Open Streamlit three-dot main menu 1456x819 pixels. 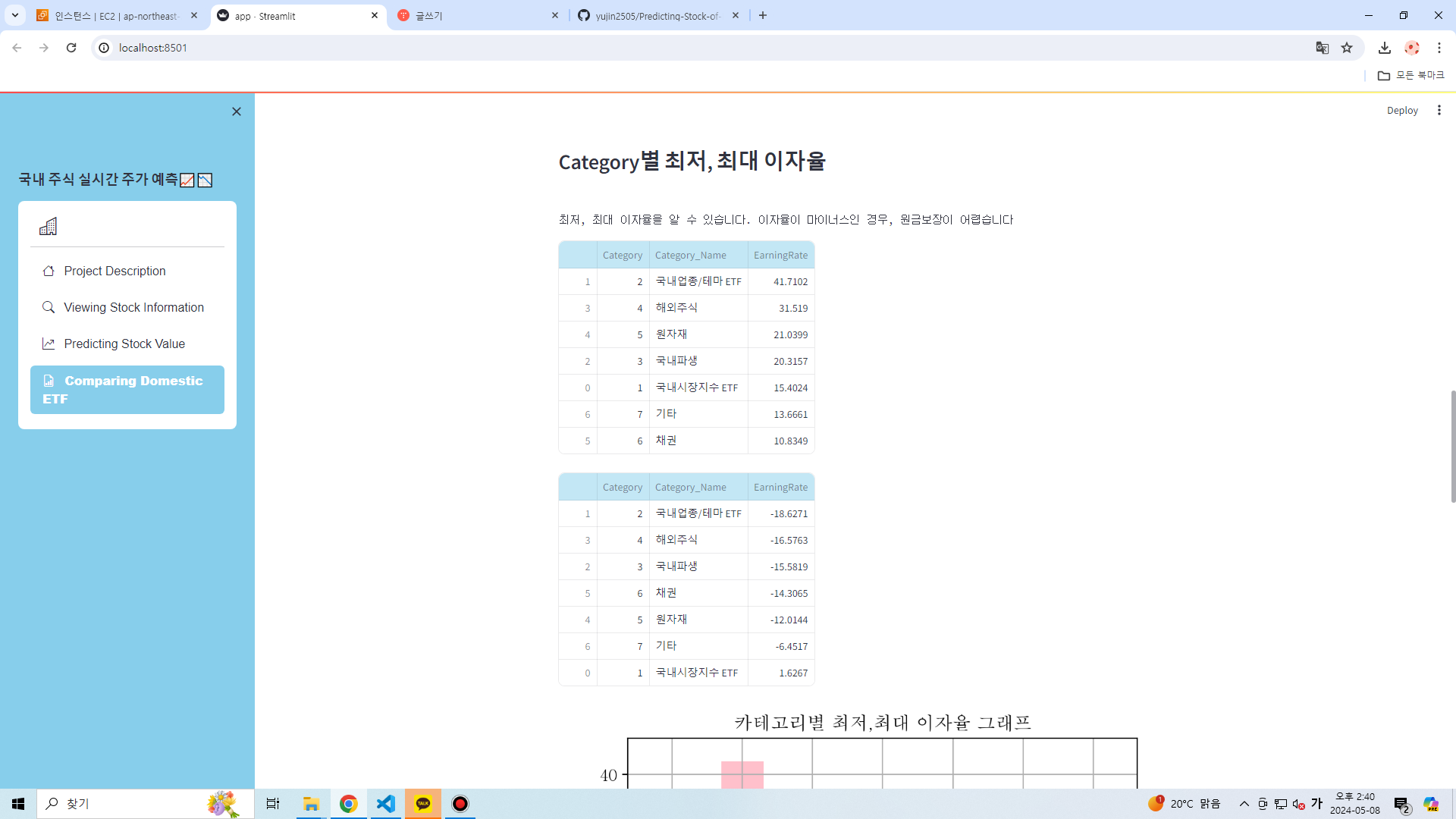[1439, 110]
